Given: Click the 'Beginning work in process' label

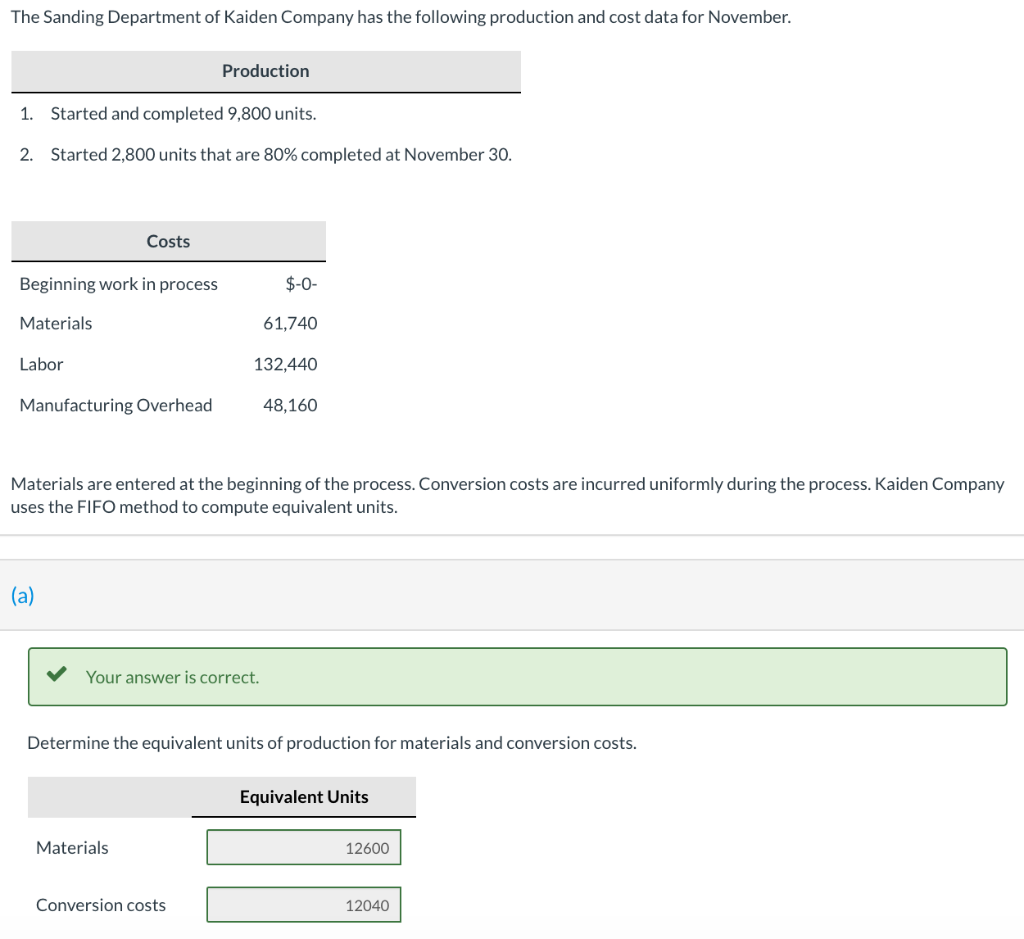Looking at the screenshot, I should click(119, 284).
